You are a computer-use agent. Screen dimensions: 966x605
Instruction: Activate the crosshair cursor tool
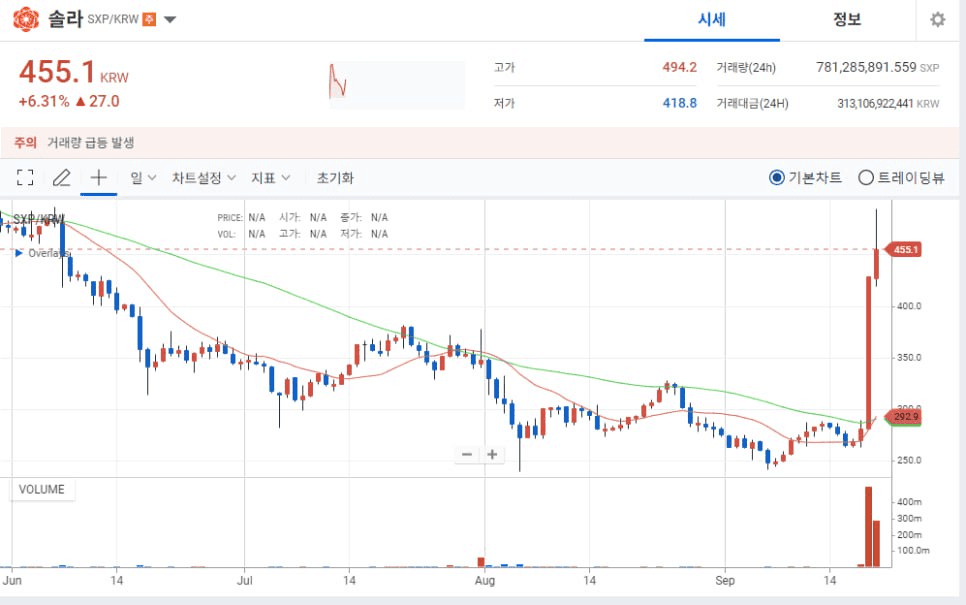point(99,178)
